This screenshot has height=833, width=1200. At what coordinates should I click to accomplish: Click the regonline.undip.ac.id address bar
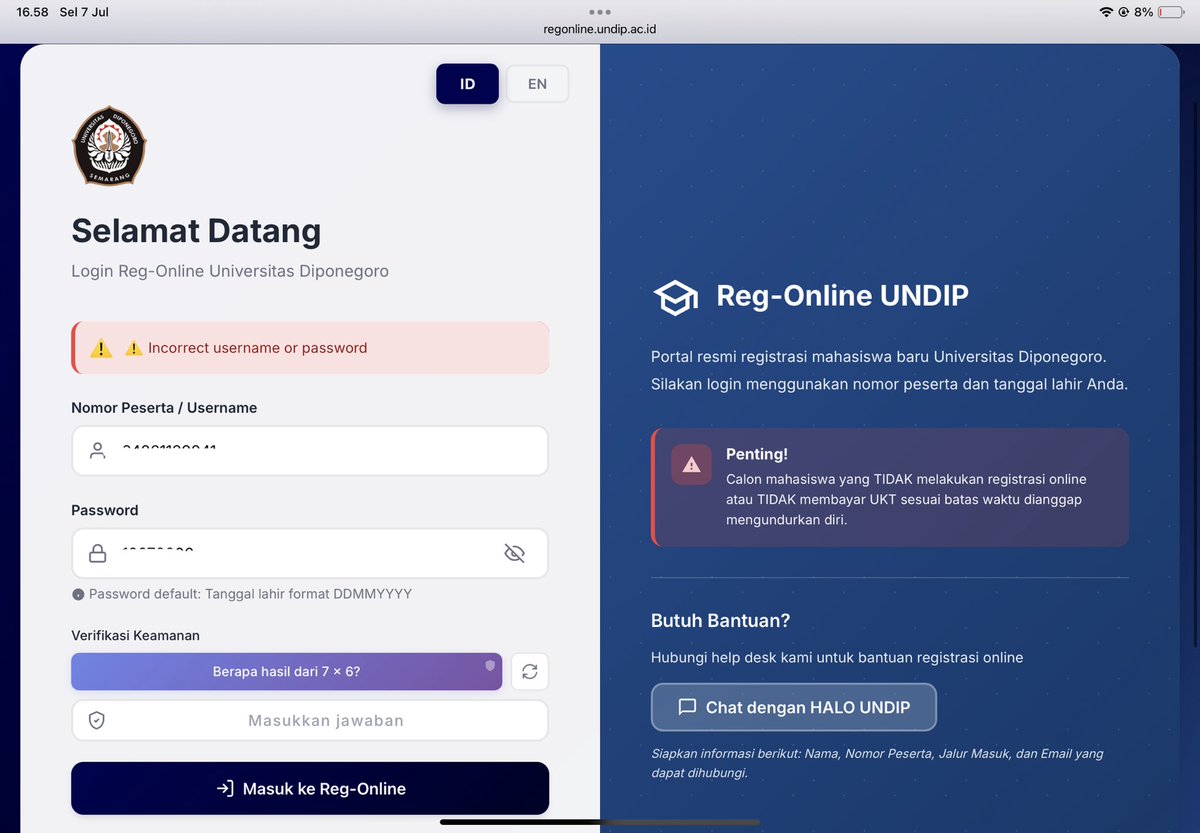(600, 29)
